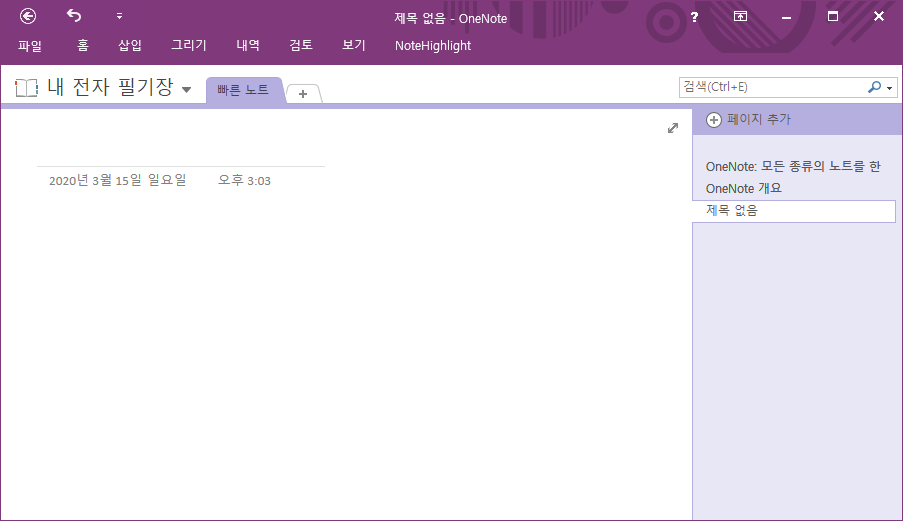Switch to the 내역 ribbon tab
Screen dimensions: 903x521
tap(248, 45)
